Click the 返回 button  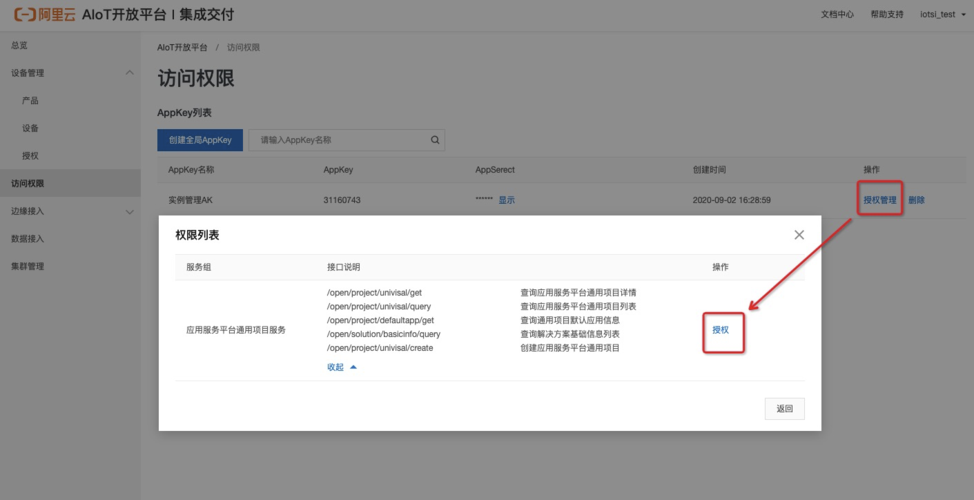tap(785, 409)
